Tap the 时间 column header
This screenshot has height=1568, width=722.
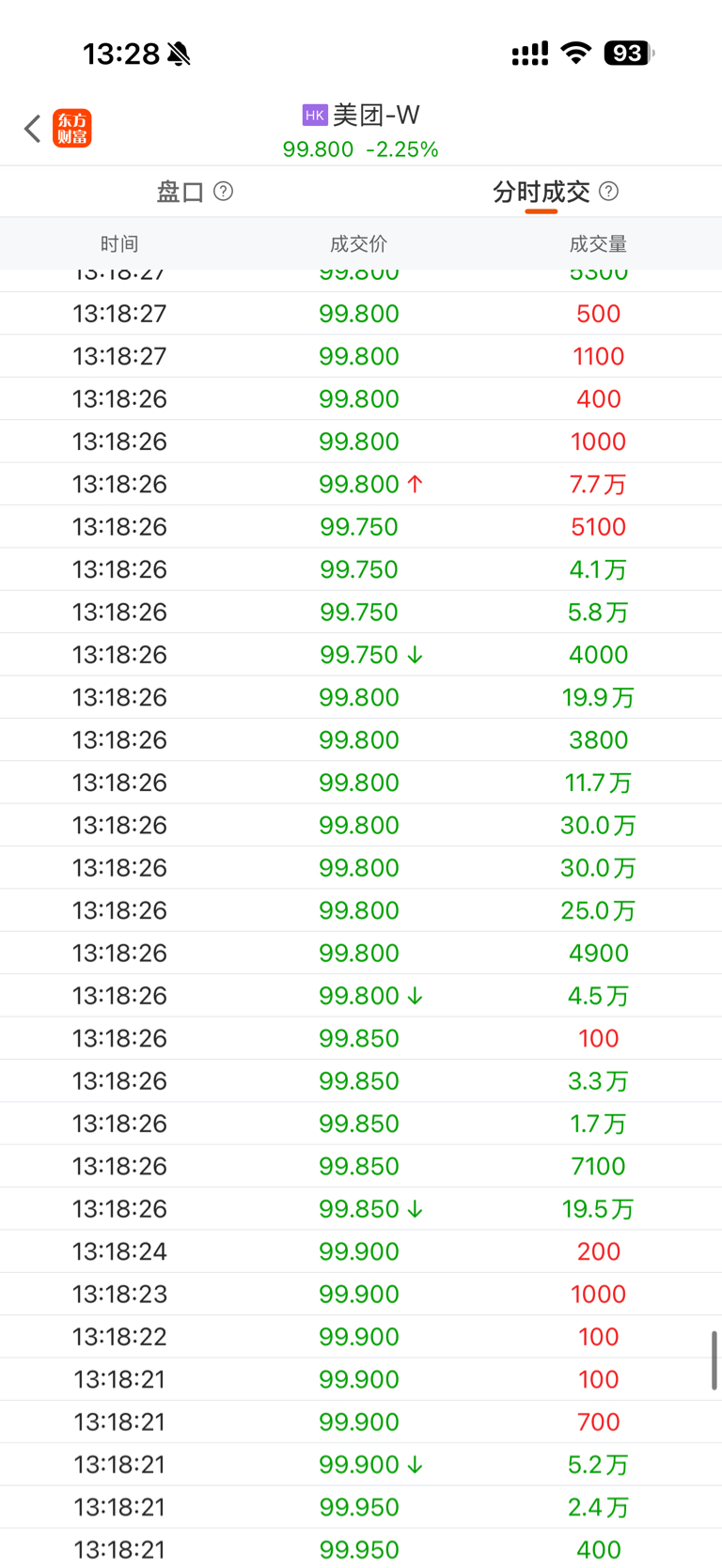(119, 244)
